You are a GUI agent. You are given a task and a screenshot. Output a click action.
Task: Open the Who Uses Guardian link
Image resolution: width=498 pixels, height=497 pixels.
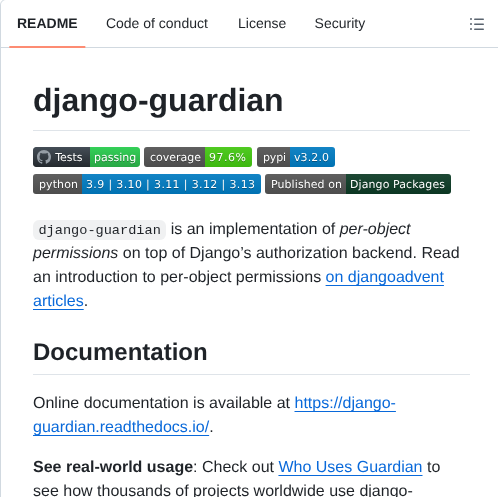coord(350,467)
